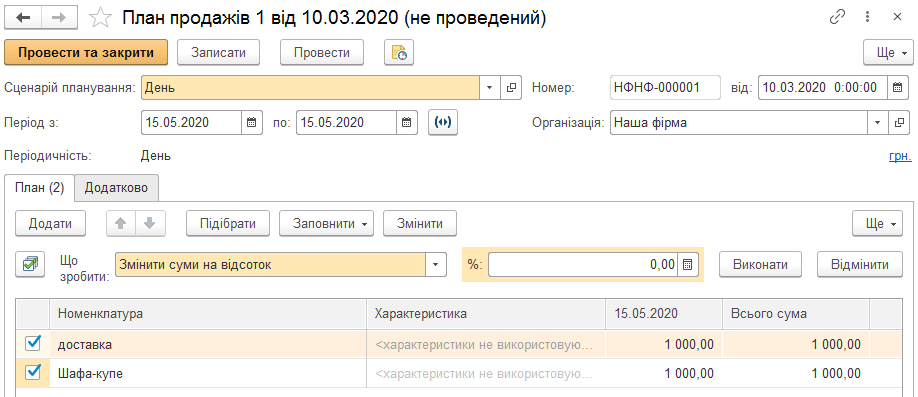Screen dimensions: 918x397
Task: Click into the percent value field
Action: [584, 264]
